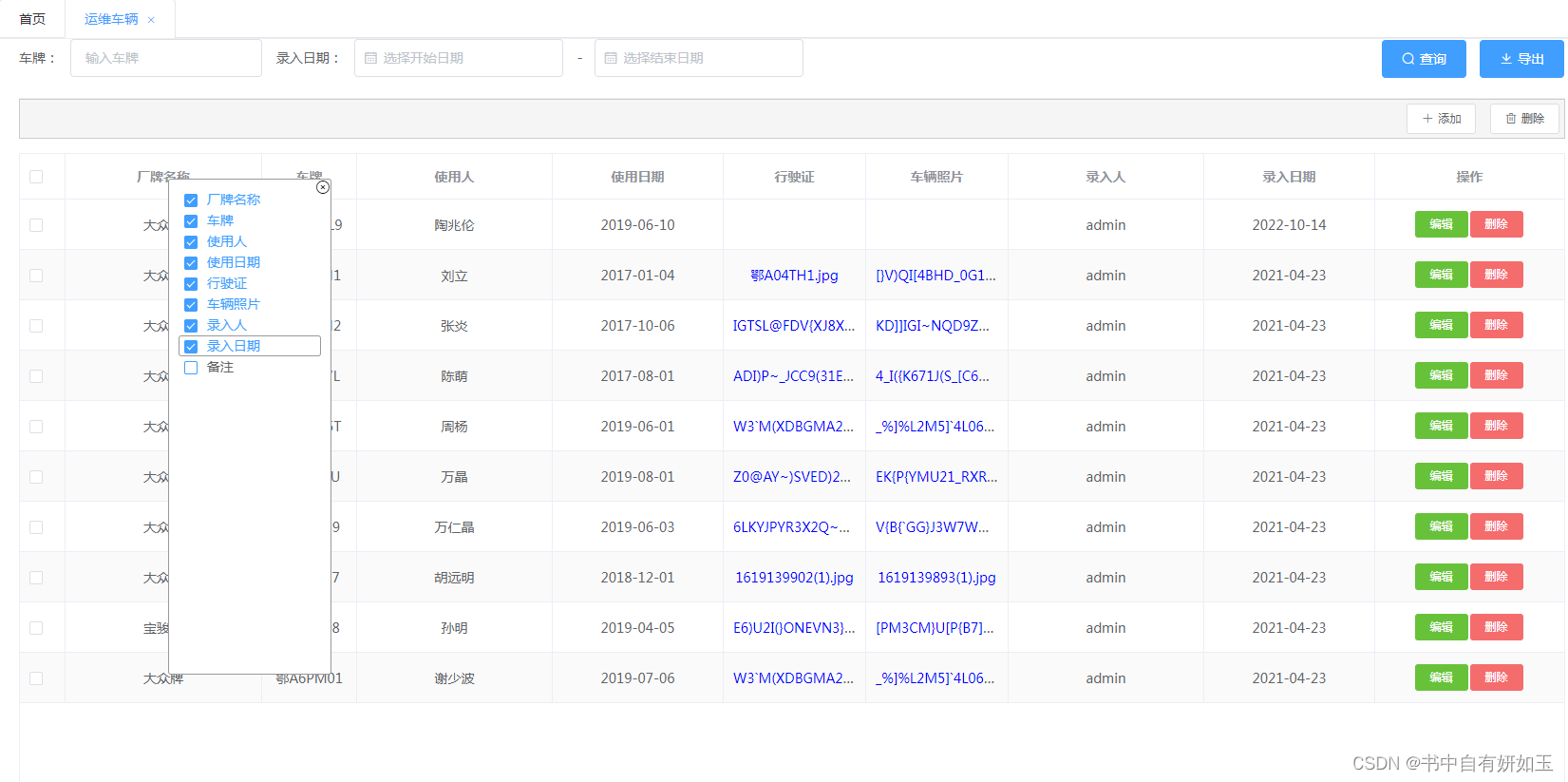
Task: Click 编辑 in 胡远明 row
Action: pos(1441,577)
